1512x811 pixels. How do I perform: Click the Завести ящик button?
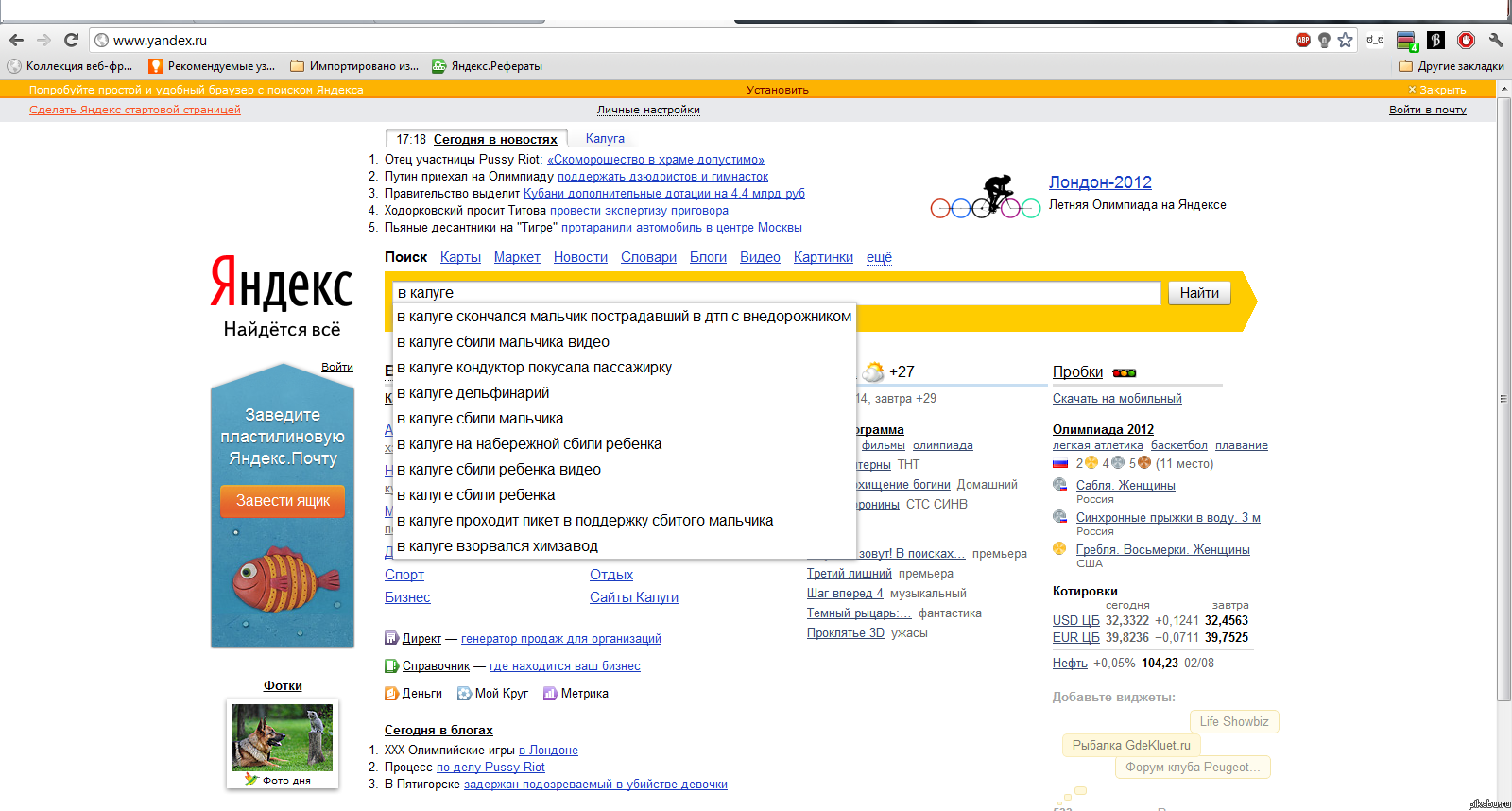(283, 501)
